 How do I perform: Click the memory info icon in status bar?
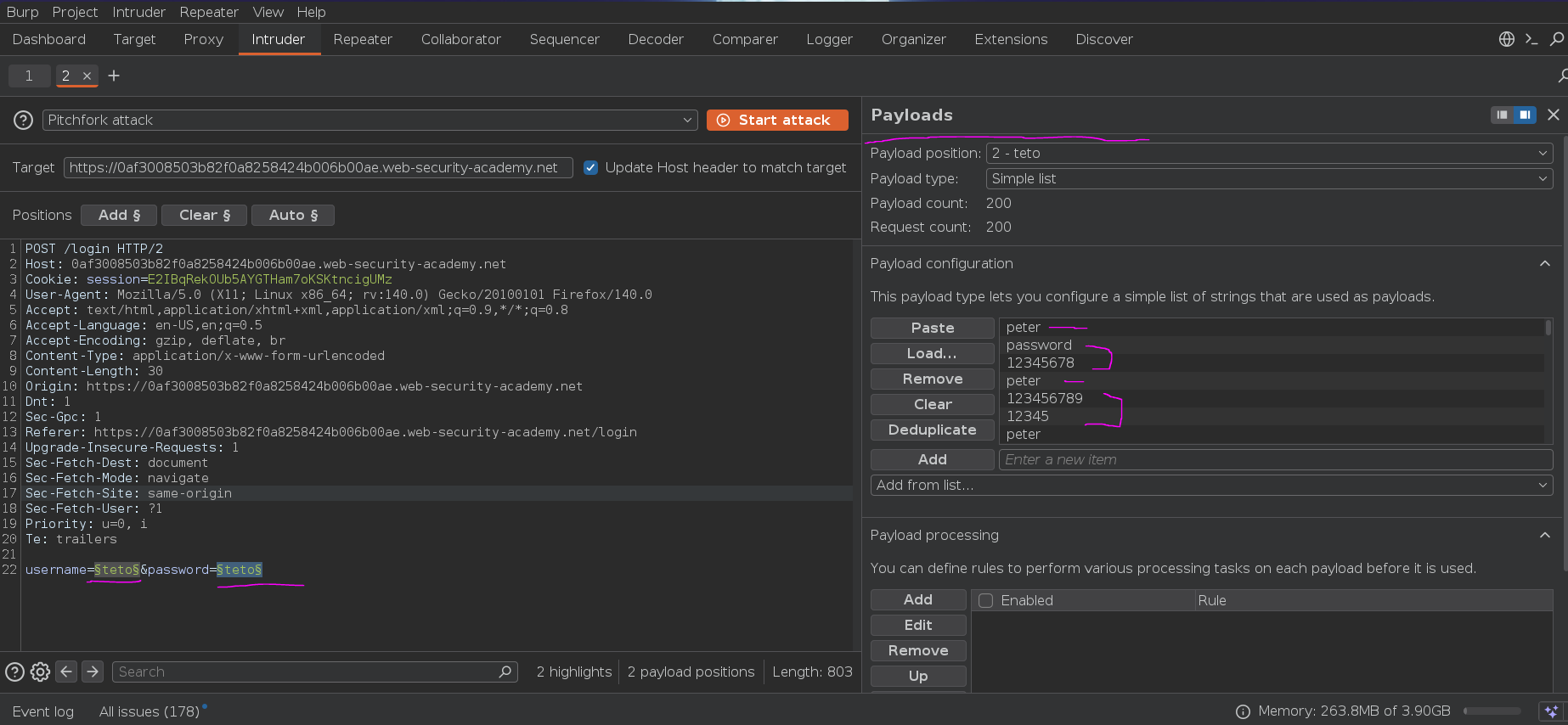coord(1243,711)
